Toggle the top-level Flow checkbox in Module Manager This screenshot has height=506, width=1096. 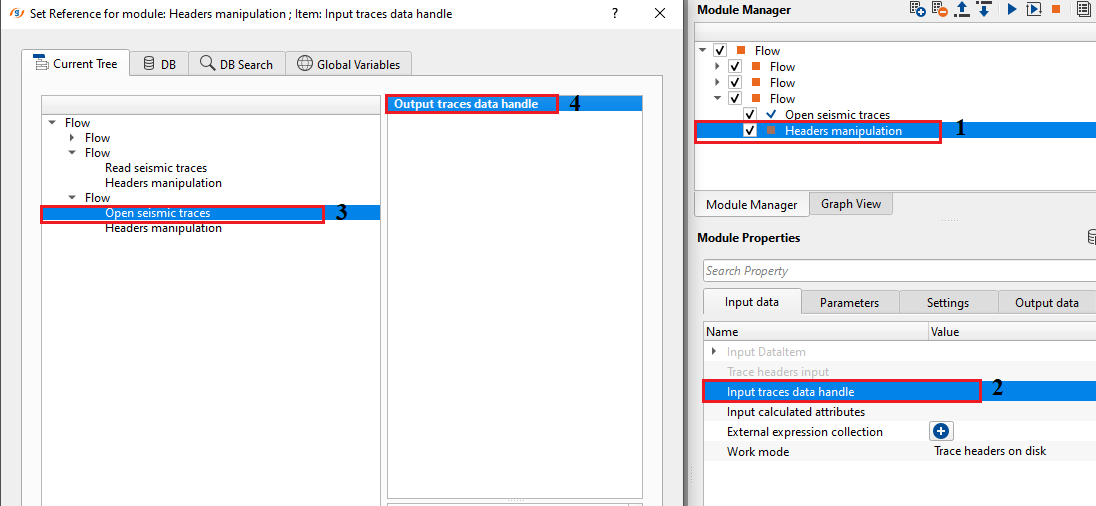tap(720, 51)
